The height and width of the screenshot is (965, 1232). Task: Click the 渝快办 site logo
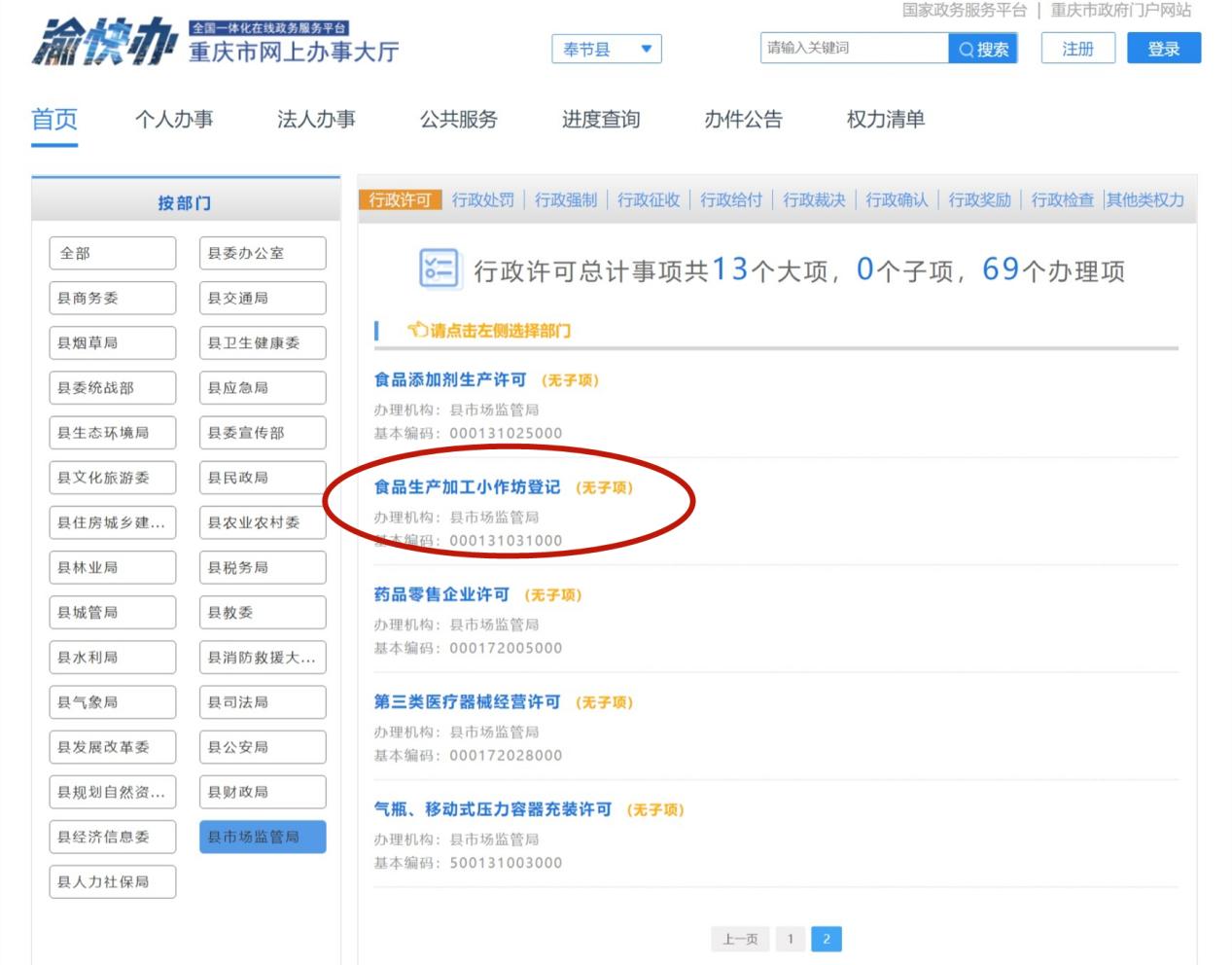tap(102, 42)
